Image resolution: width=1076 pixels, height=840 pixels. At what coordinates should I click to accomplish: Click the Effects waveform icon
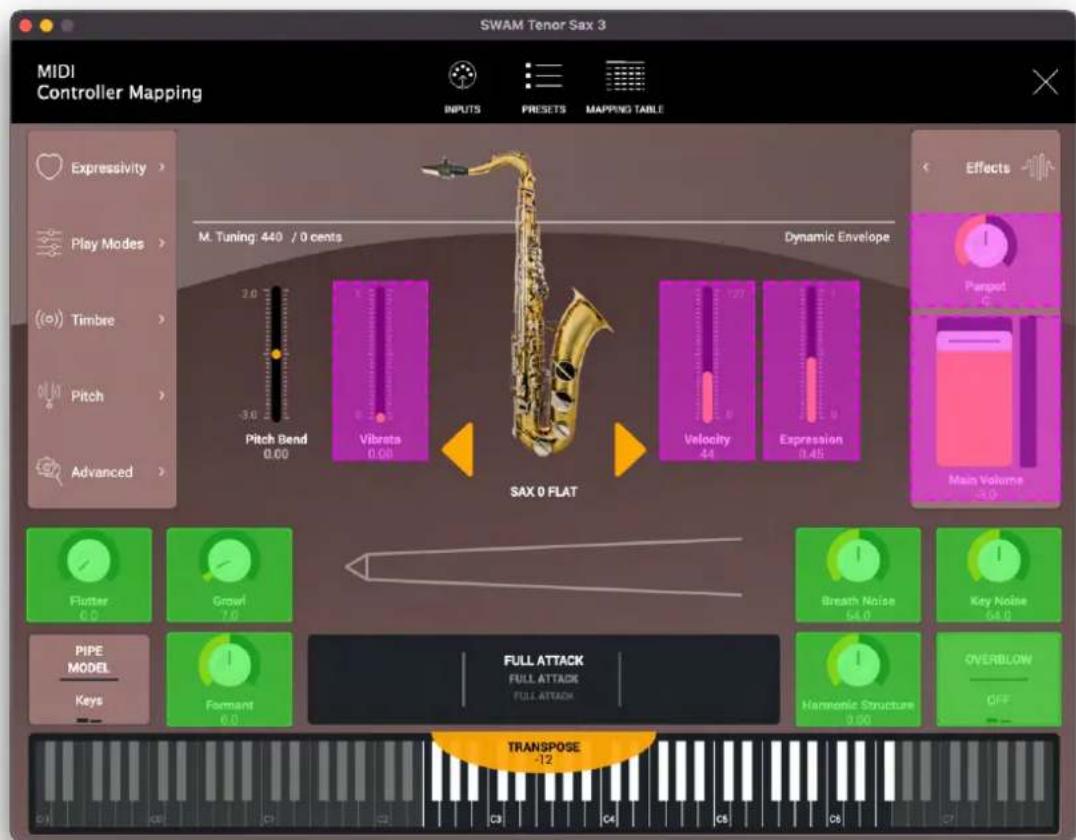1037,167
